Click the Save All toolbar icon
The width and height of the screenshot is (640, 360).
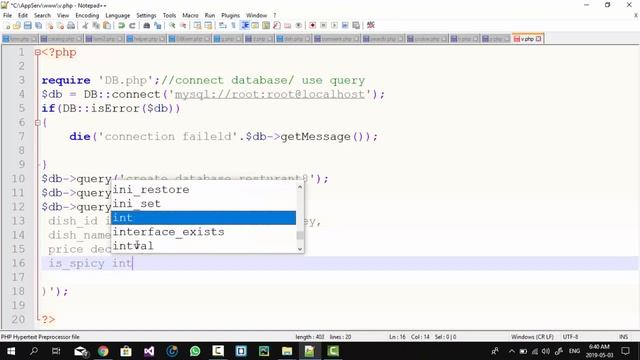[38, 25]
